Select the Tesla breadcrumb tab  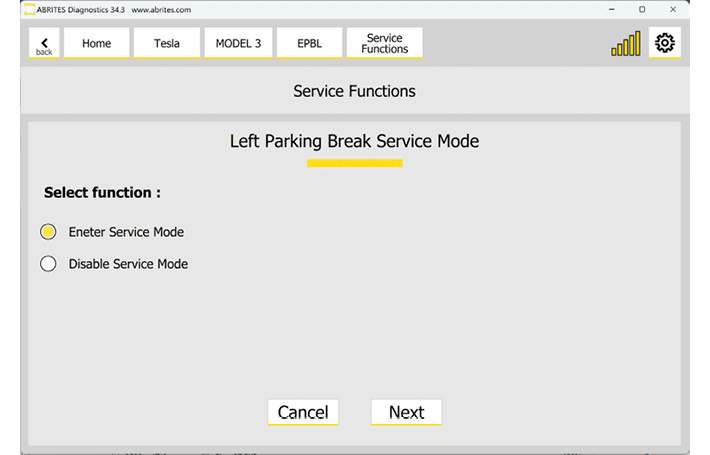point(167,43)
